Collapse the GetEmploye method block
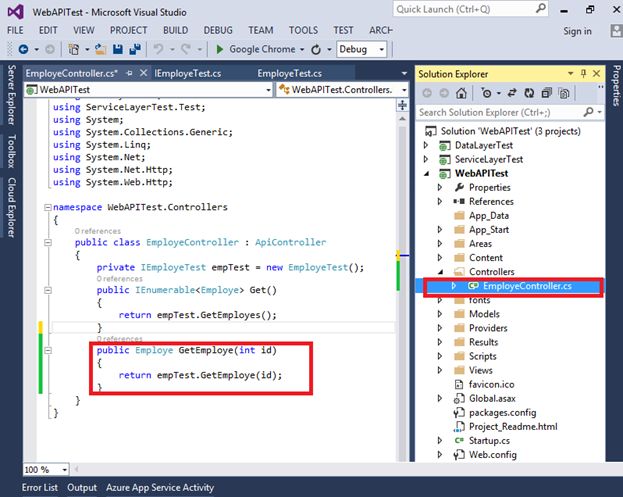Viewport: 623px width, 497px height. point(48,350)
